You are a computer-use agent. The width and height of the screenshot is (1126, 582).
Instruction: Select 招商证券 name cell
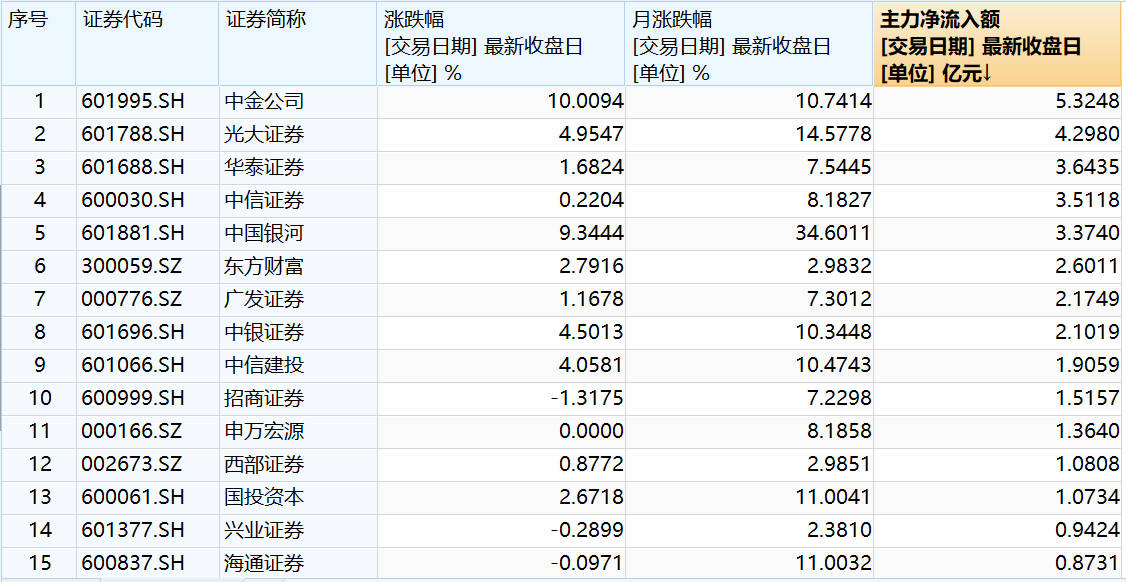click(x=298, y=399)
